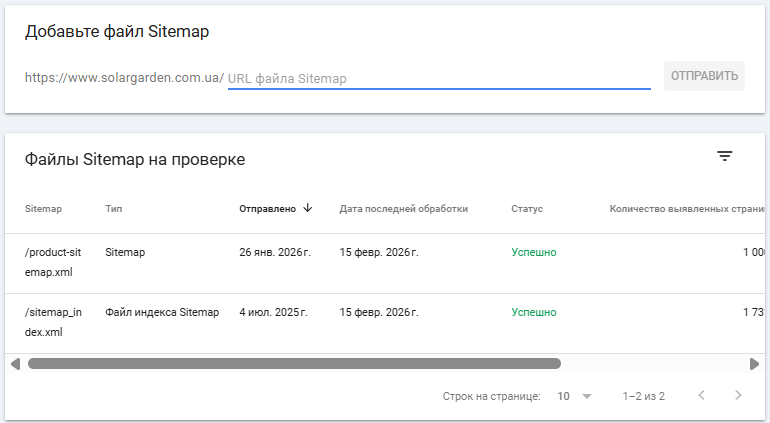The image size is (770, 423).
Task: Sort by the Отправлено column header
Action: [x=267, y=209]
